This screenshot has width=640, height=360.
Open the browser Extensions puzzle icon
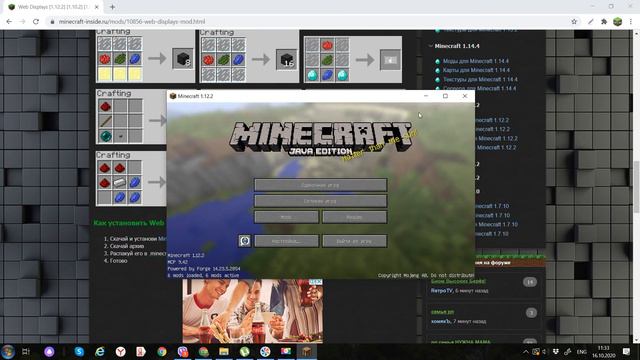point(604,22)
